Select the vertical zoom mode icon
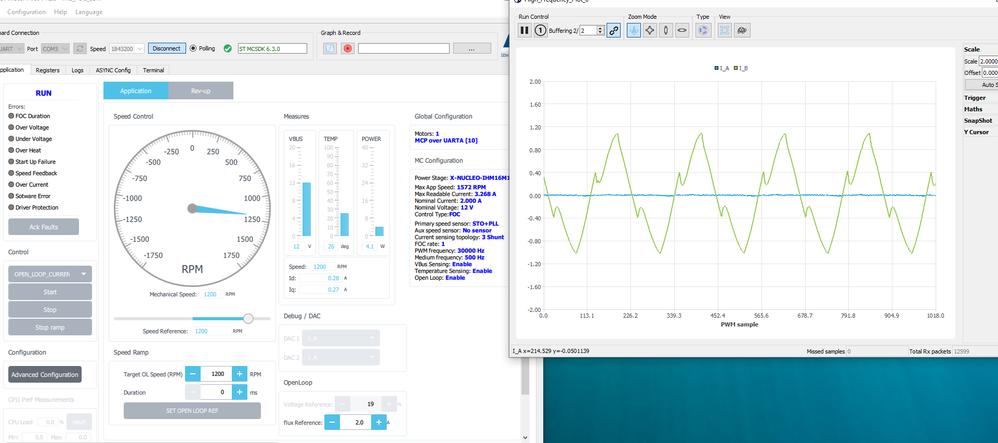The image size is (998, 443). (x=666, y=30)
